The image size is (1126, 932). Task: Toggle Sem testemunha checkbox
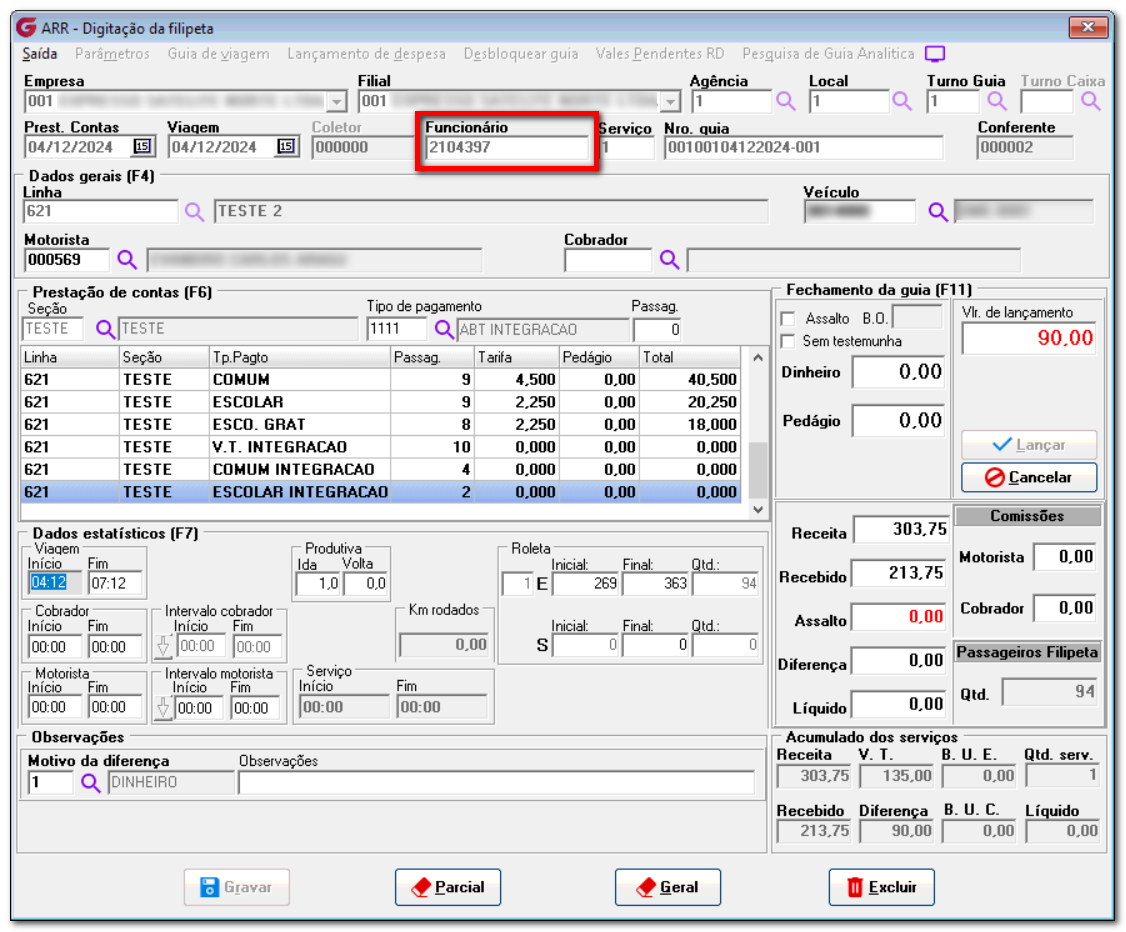[x=788, y=341]
